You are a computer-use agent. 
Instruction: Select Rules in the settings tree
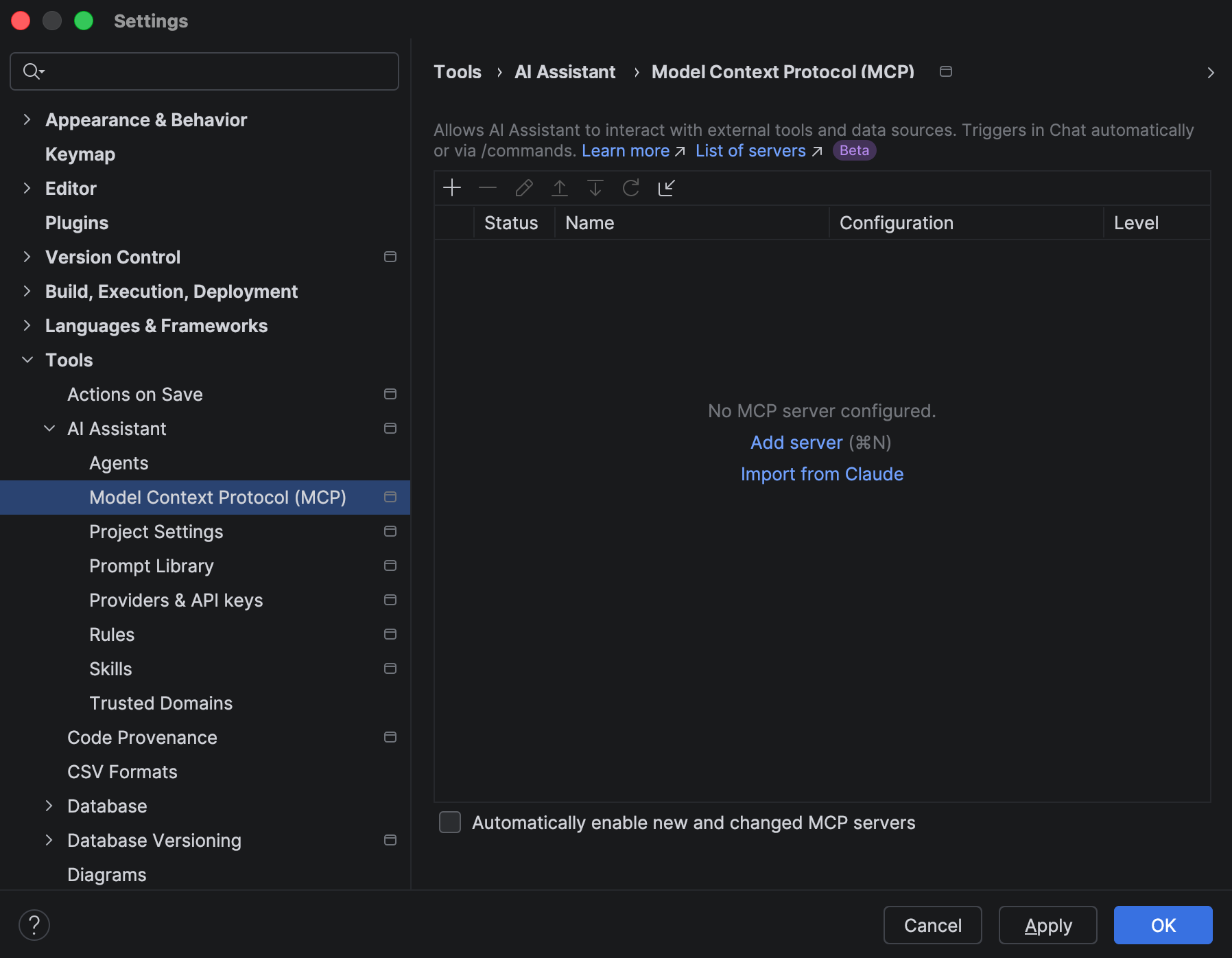tap(112, 635)
